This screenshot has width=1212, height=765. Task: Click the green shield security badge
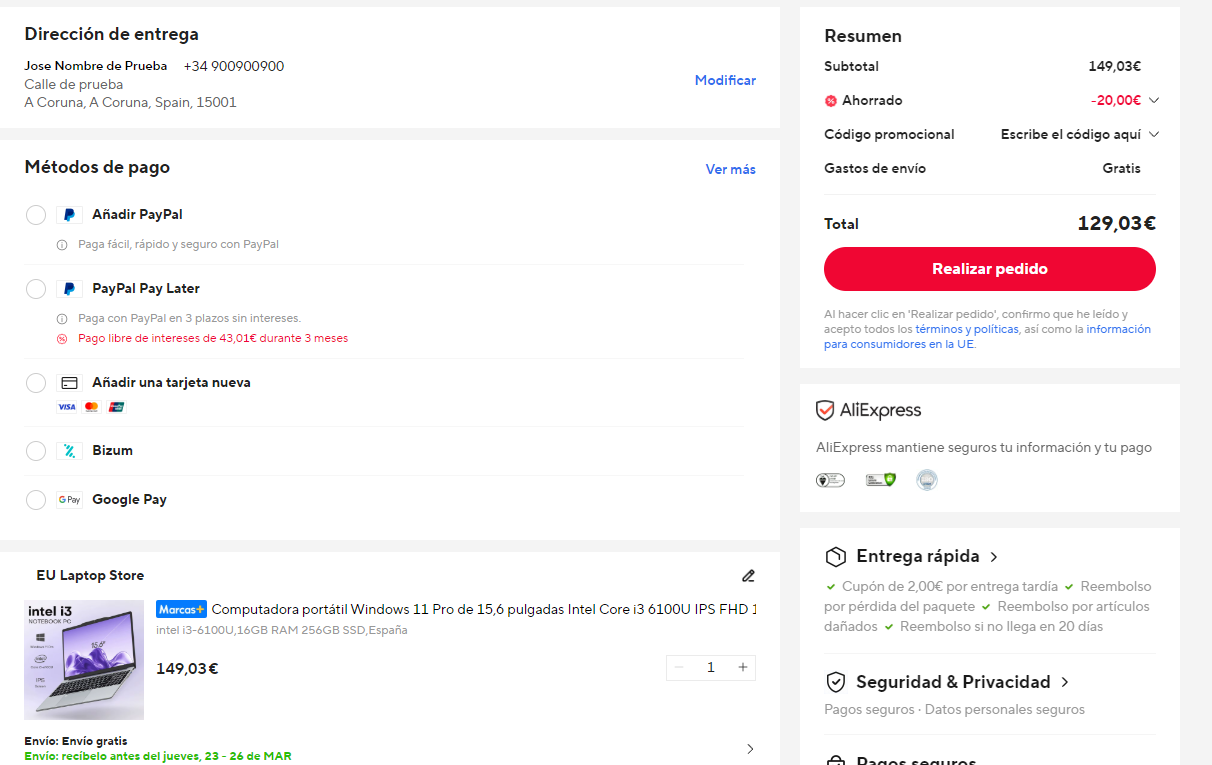pos(880,480)
